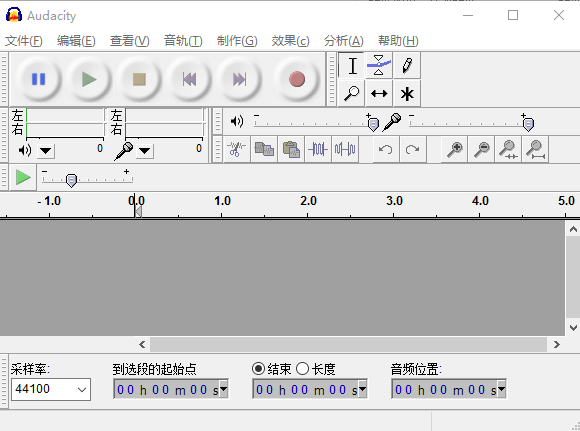The image size is (580, 431).
Task: Click the Zoom In magnifier icon
Action: click(x=454, y=149)
